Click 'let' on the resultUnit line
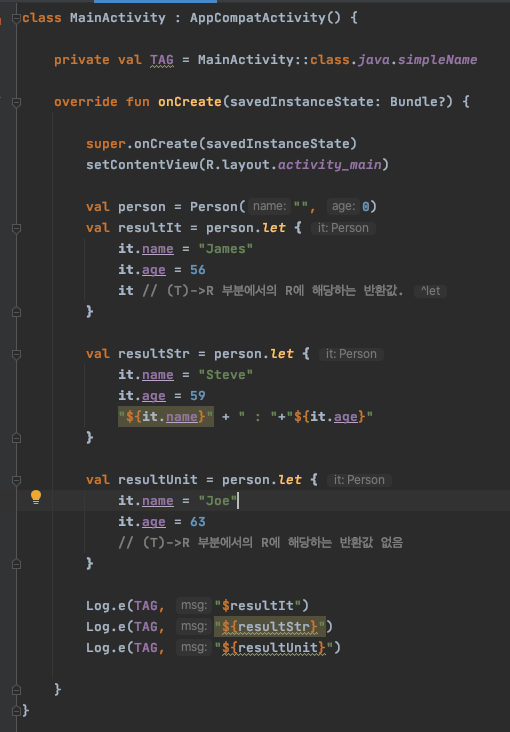This screenshot has width=510, height=732. (x=290, y=480)
